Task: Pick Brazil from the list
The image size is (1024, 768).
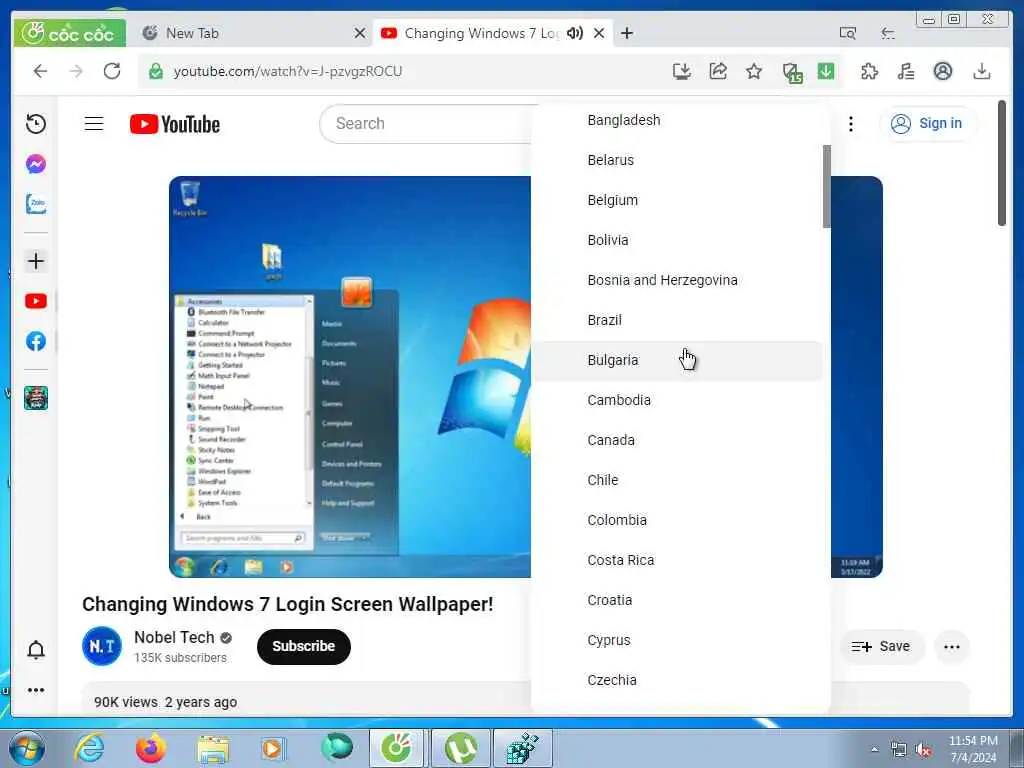Action: pos(678,320)
